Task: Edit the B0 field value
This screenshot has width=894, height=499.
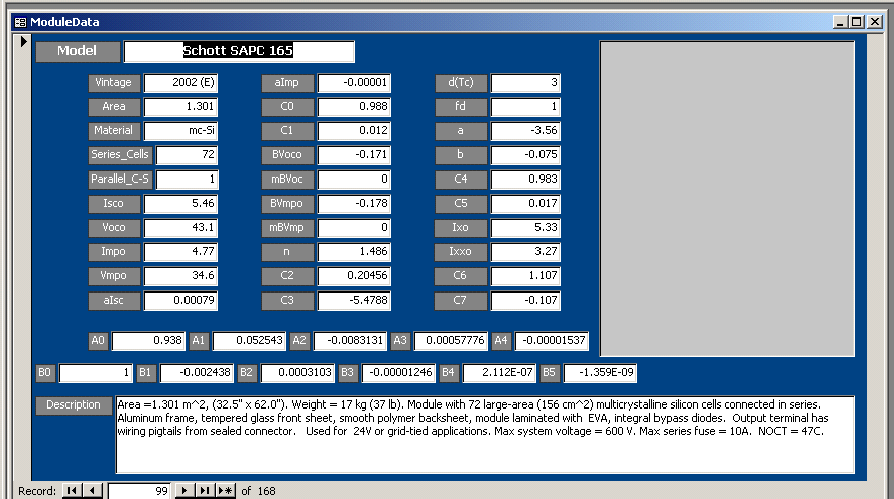Action: (x=95, y=373)
